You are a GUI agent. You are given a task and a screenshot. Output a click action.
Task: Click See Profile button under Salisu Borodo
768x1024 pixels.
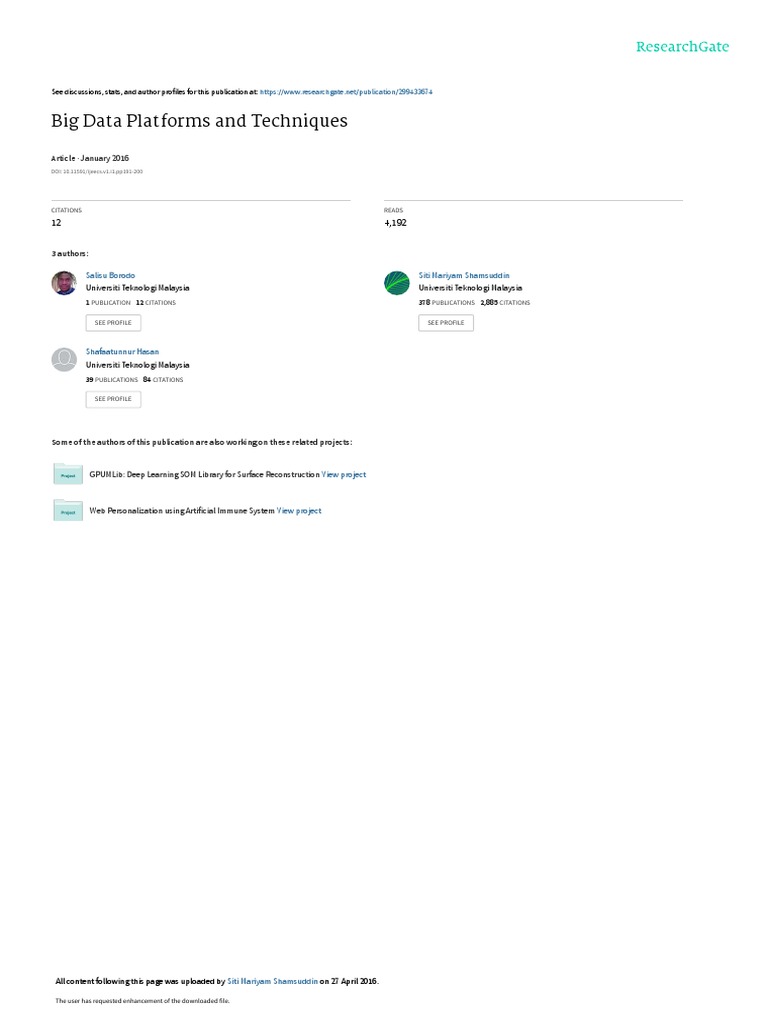click(113, 323)
